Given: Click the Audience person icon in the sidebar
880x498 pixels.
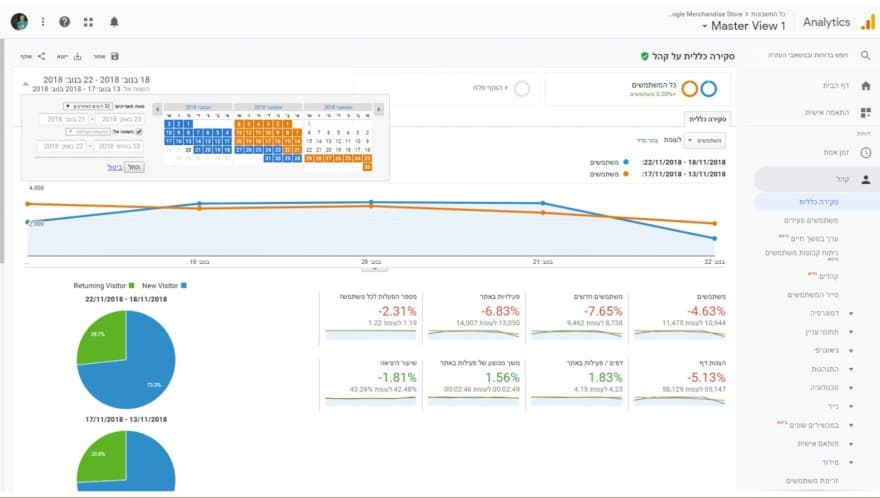Looking at the screenshot, I should (865, 180).
